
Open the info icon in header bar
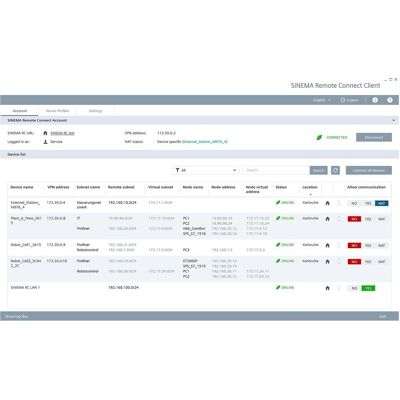point(375,100)
